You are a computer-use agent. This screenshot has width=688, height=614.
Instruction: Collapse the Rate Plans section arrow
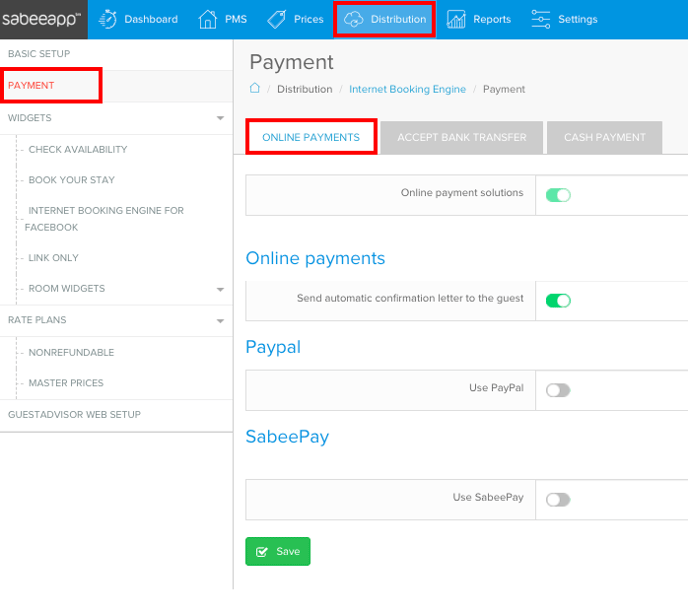220,321
